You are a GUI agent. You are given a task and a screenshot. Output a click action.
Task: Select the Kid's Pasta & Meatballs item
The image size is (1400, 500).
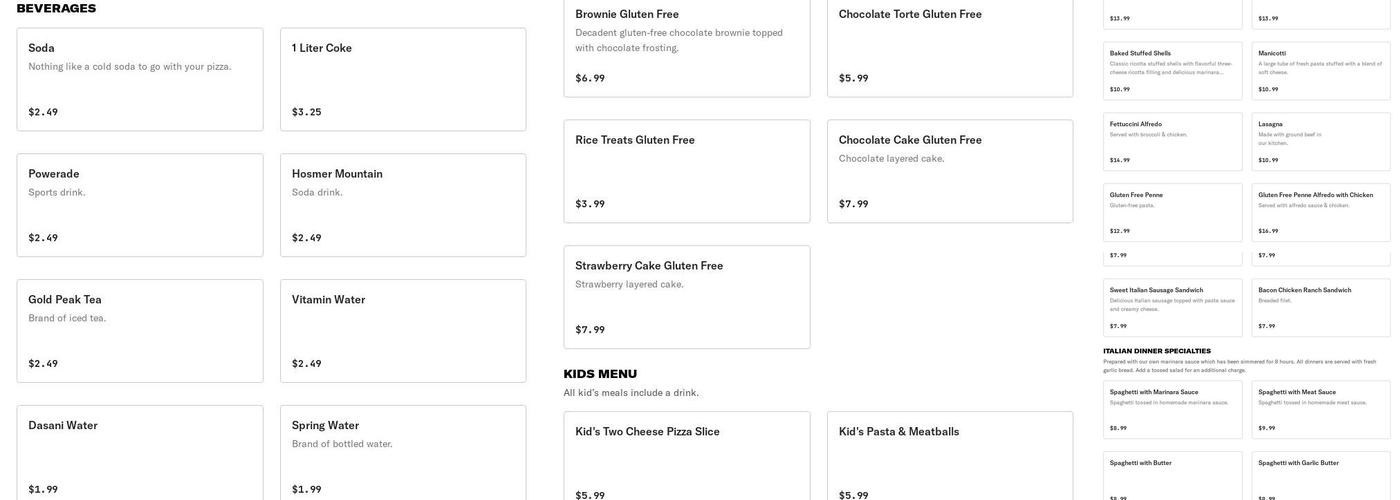coord(950,455)
